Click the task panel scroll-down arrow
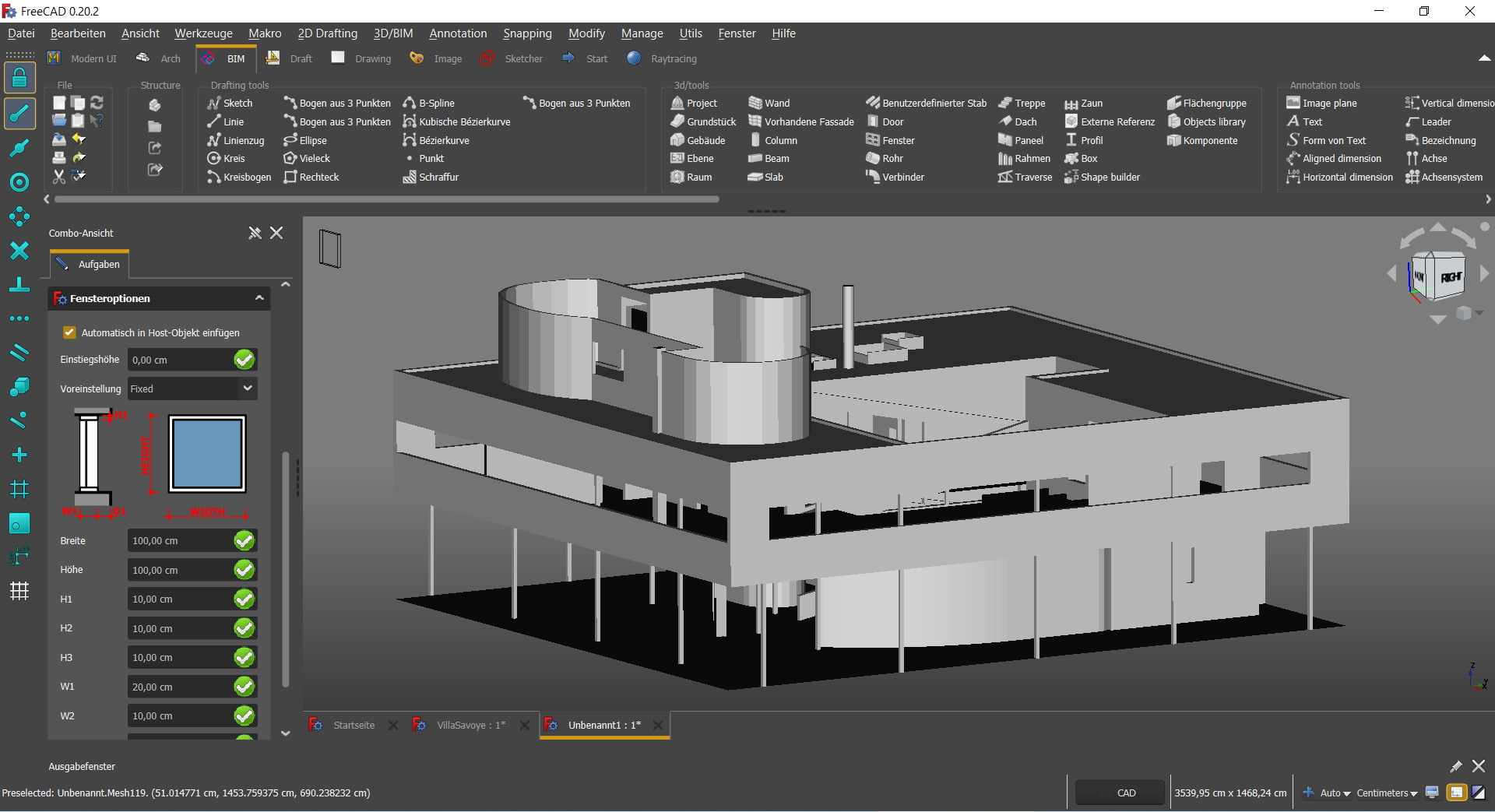Viewport: 1495px width, 812px height. pyautogui.click(x=286, y=733)
